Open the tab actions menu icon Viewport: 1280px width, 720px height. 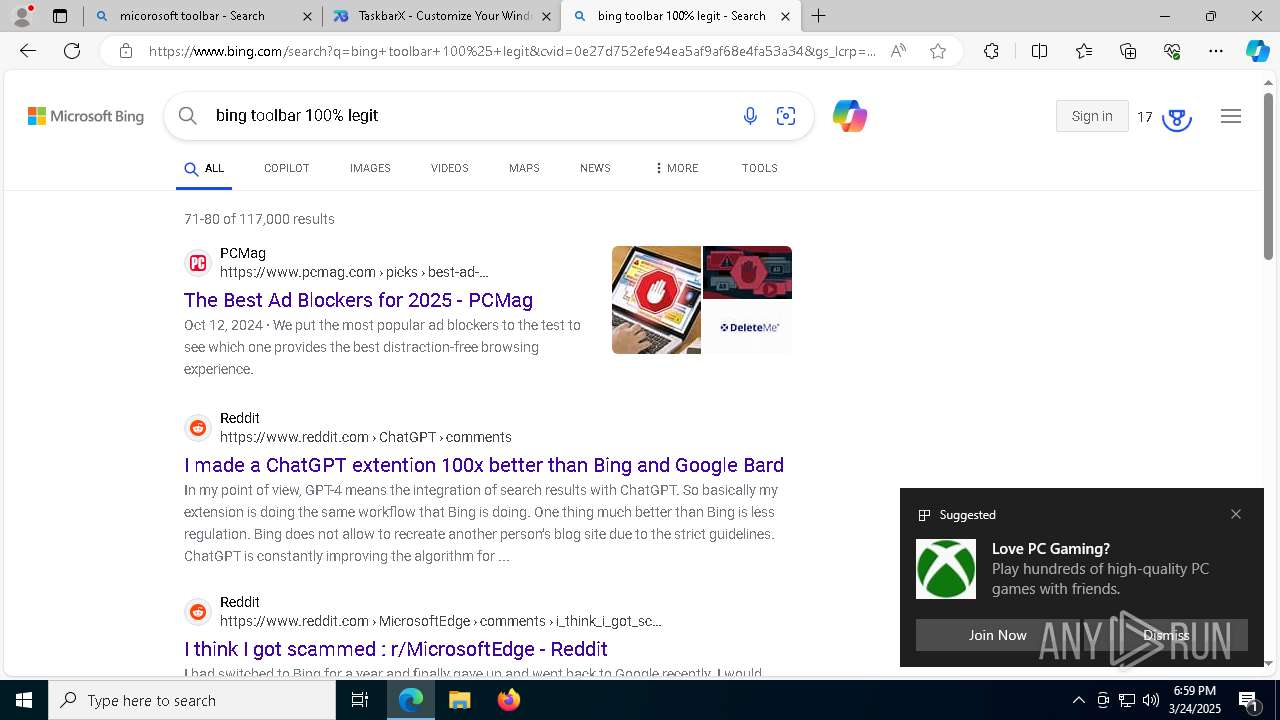60,16
